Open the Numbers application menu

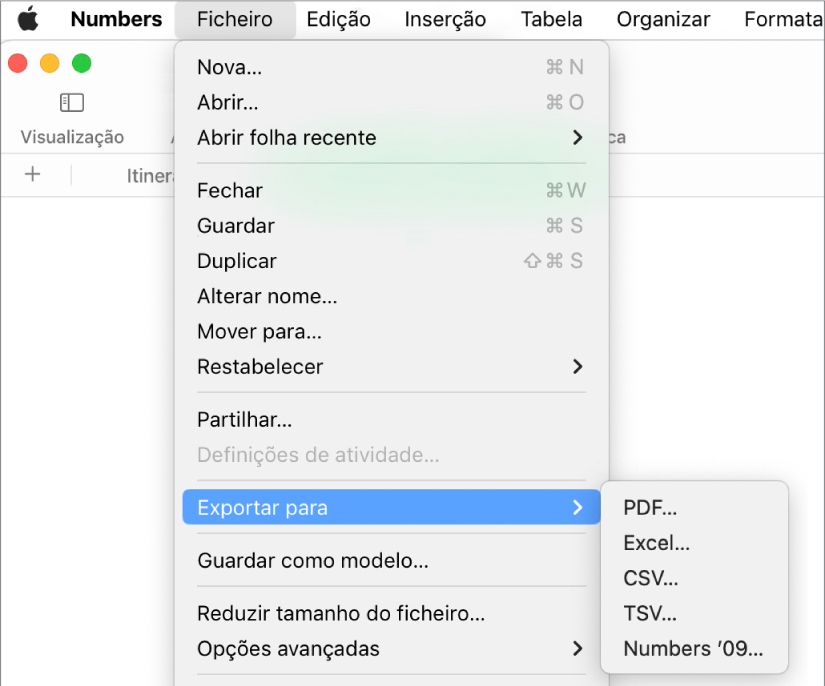click(116, 19)
